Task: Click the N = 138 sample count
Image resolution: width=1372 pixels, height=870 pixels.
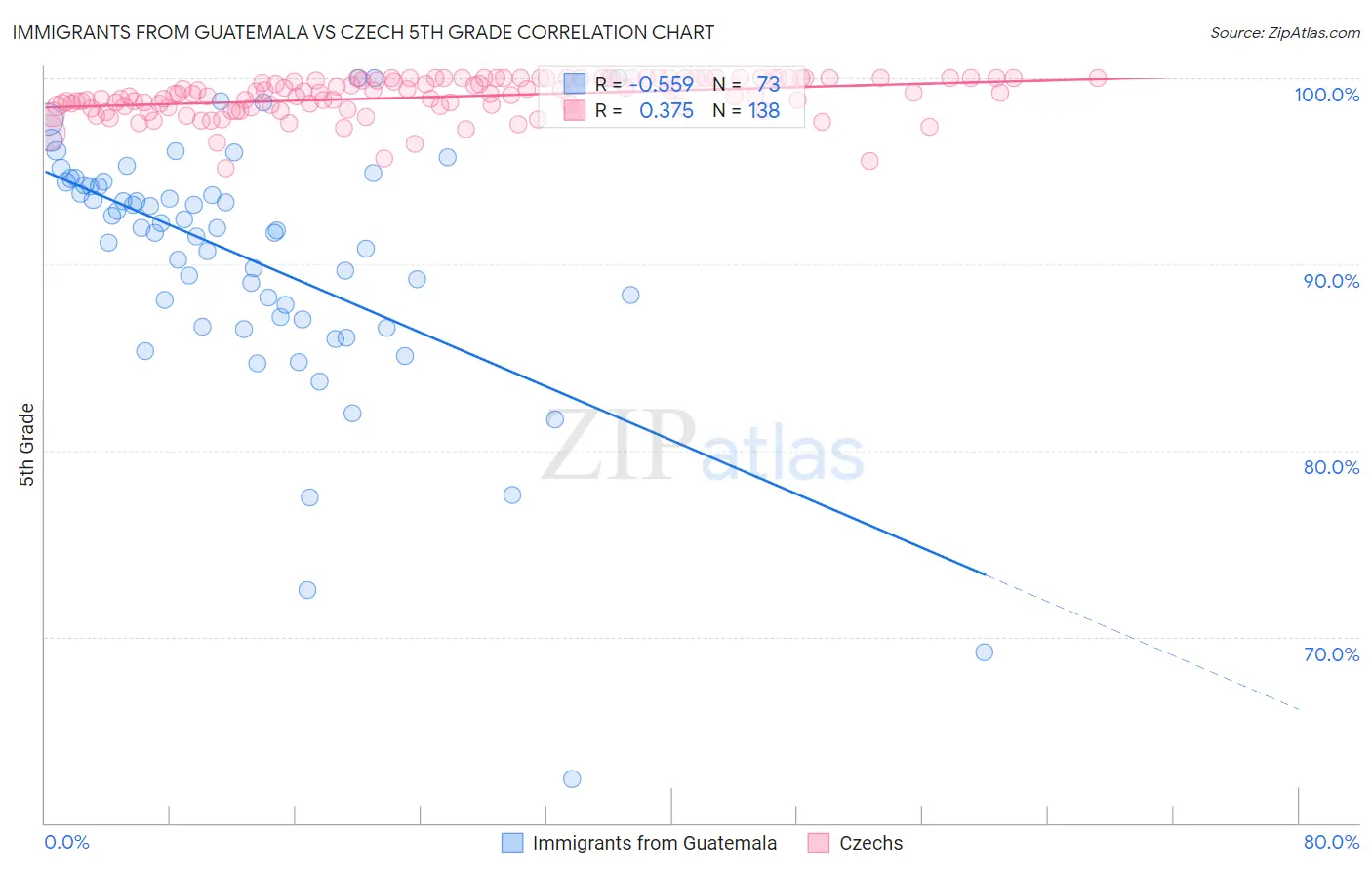Action: 747,110
